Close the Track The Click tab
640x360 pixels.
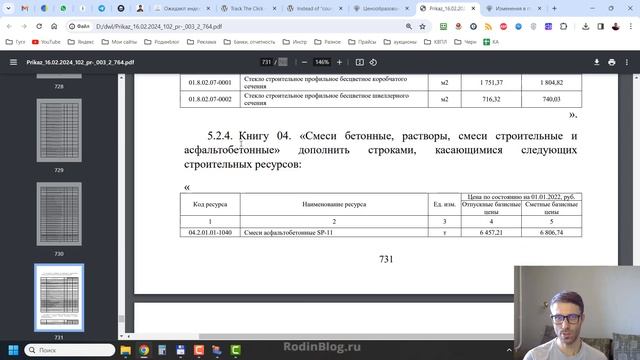[x=274, y=8]
